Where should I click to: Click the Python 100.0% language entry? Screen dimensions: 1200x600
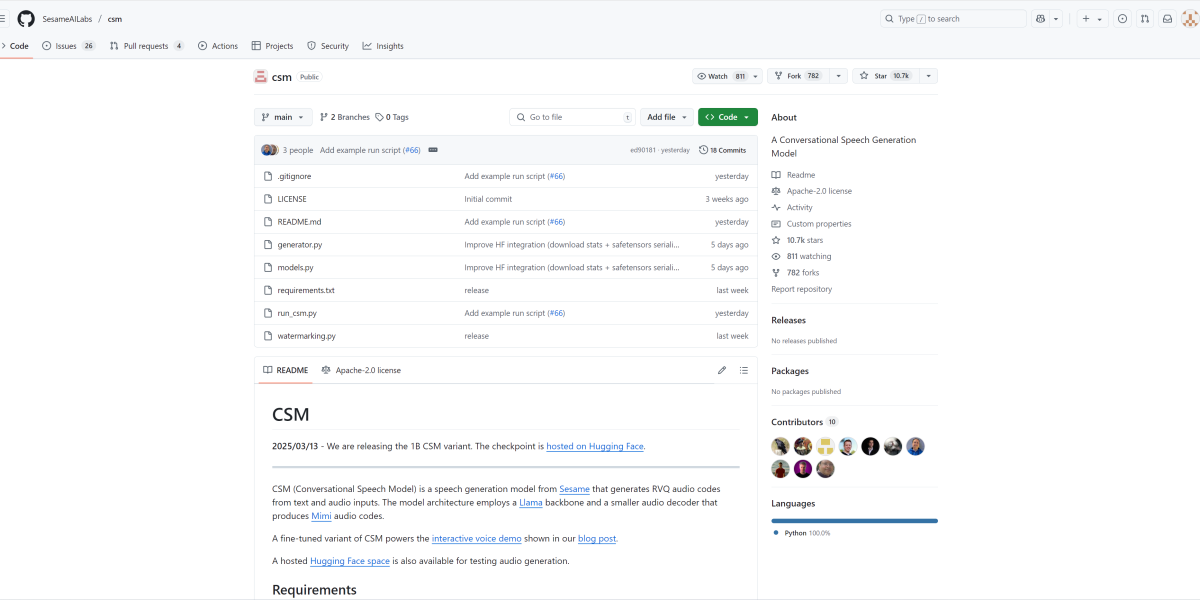(802, 533)
